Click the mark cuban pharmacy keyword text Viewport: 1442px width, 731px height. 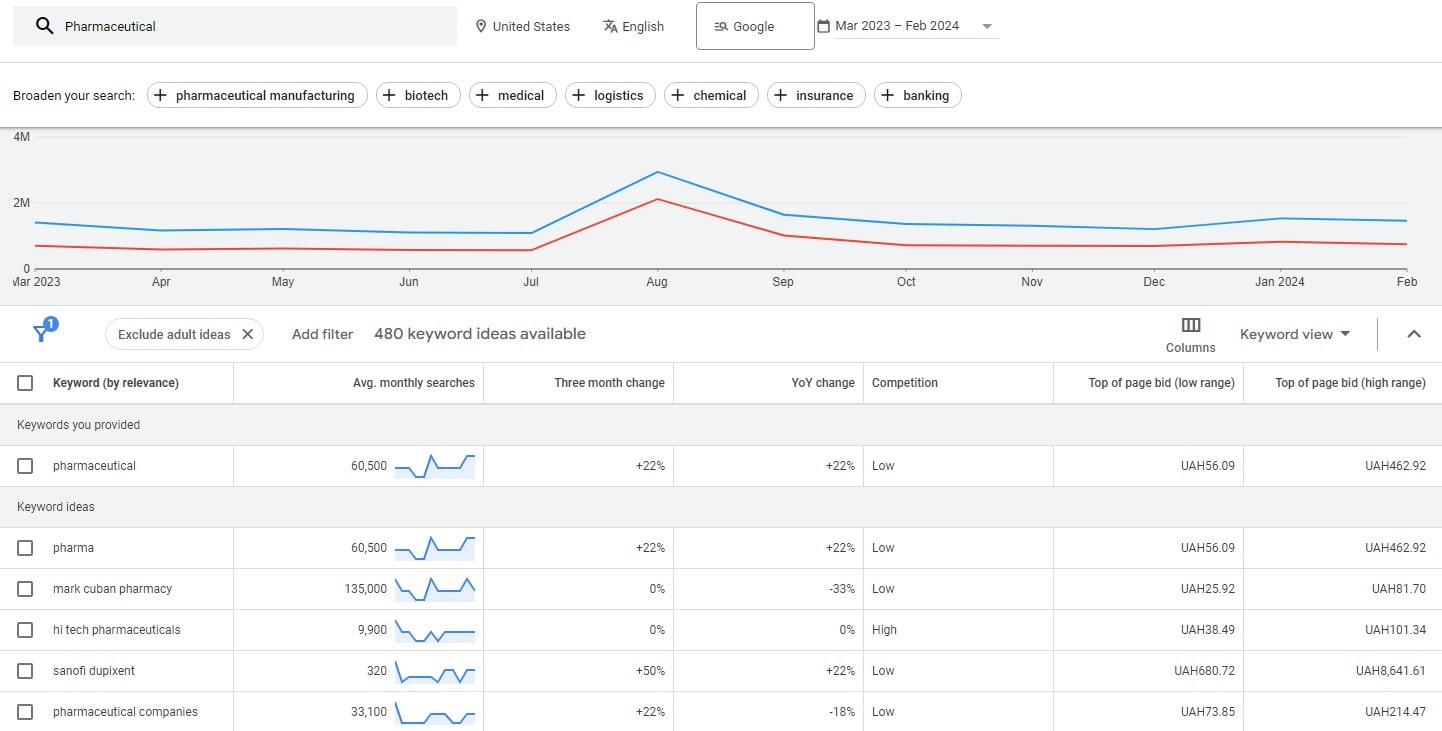click(x=112, y=589)
